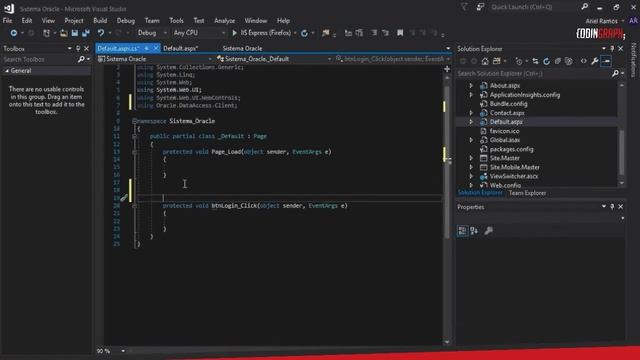Image resolution: width=640 pixels, height=360 pixels.
Task: Click the Categorized icon in Properties panel
Action: (462, 231)
